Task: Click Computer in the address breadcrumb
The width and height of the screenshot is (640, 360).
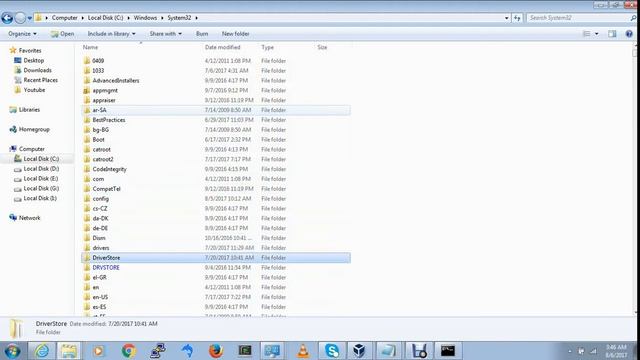Action: 64,18
